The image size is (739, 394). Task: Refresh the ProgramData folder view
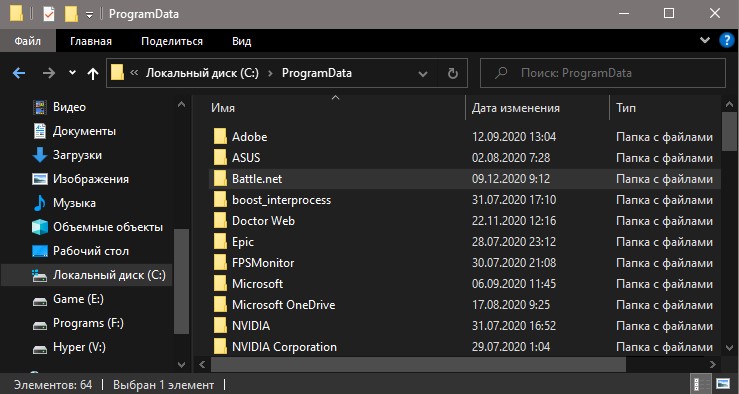452,74
